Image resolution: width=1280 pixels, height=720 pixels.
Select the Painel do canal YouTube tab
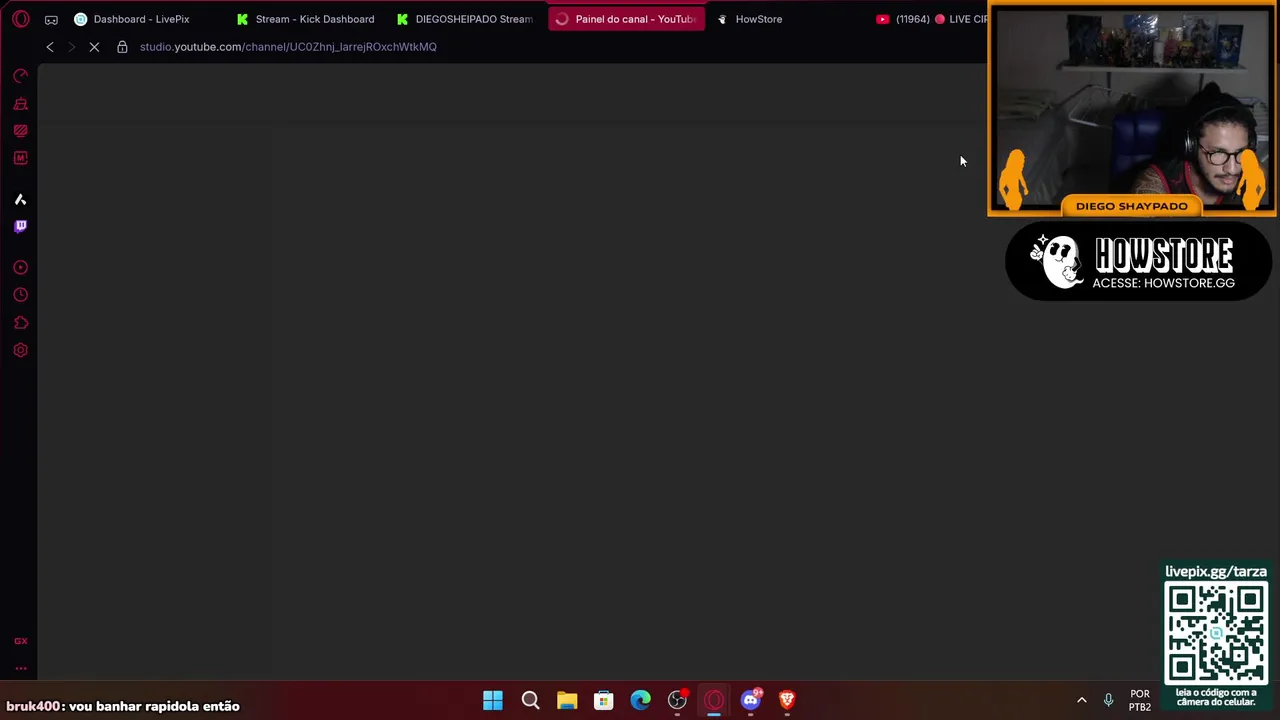627,19
